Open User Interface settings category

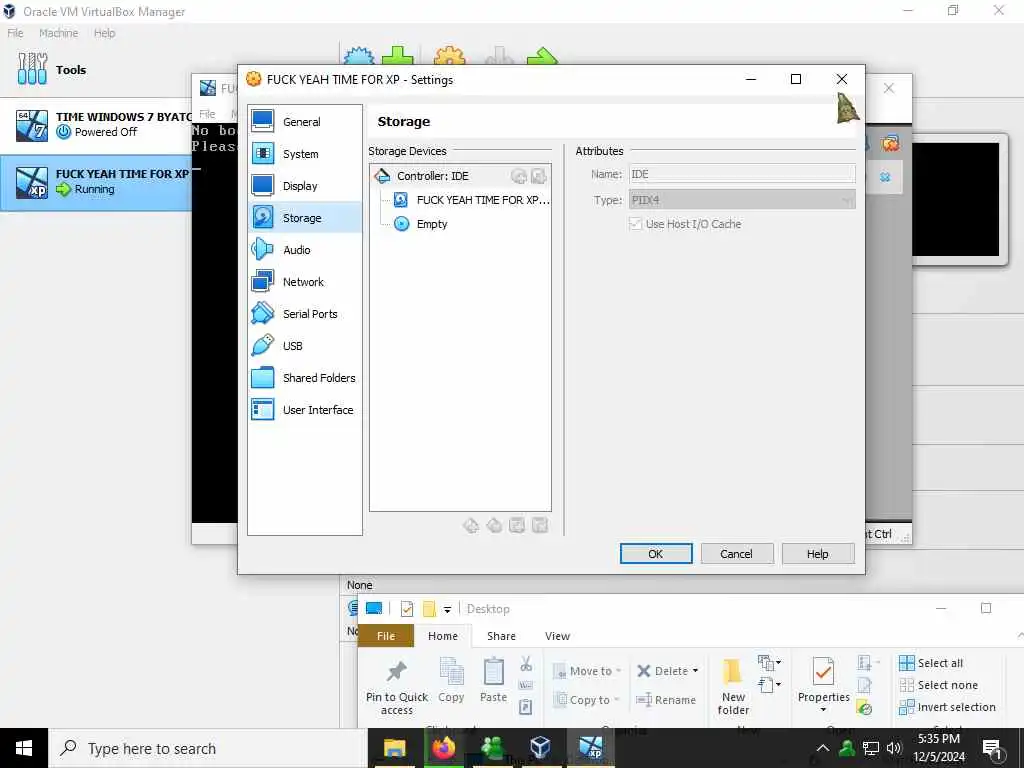tap(304, 409)
